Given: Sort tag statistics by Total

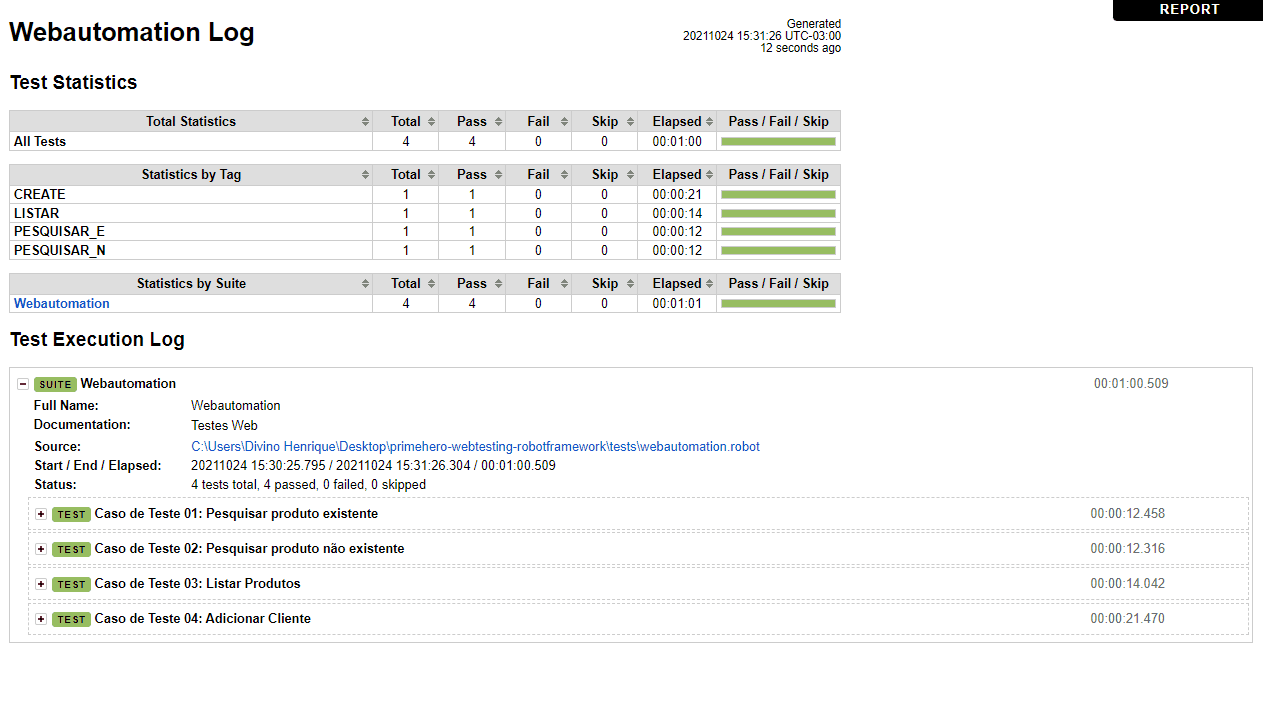Looking at the screenshot, I should pyautogui.click(x=406, y=174).
